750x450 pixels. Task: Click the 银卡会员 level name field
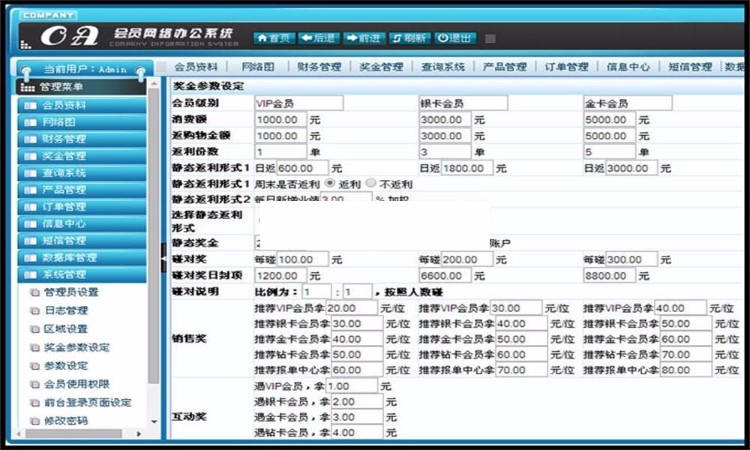463,103
